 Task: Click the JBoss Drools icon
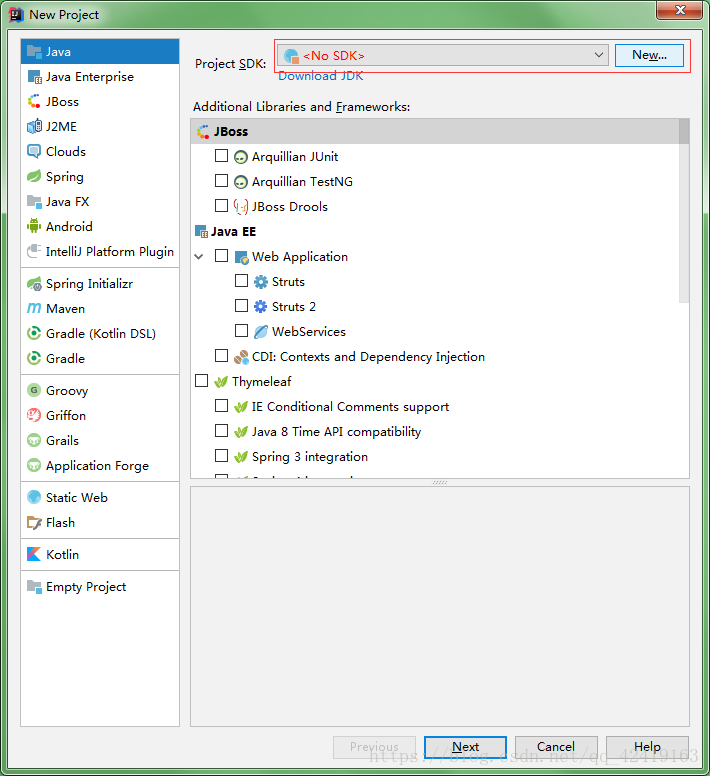coord(240,207)
